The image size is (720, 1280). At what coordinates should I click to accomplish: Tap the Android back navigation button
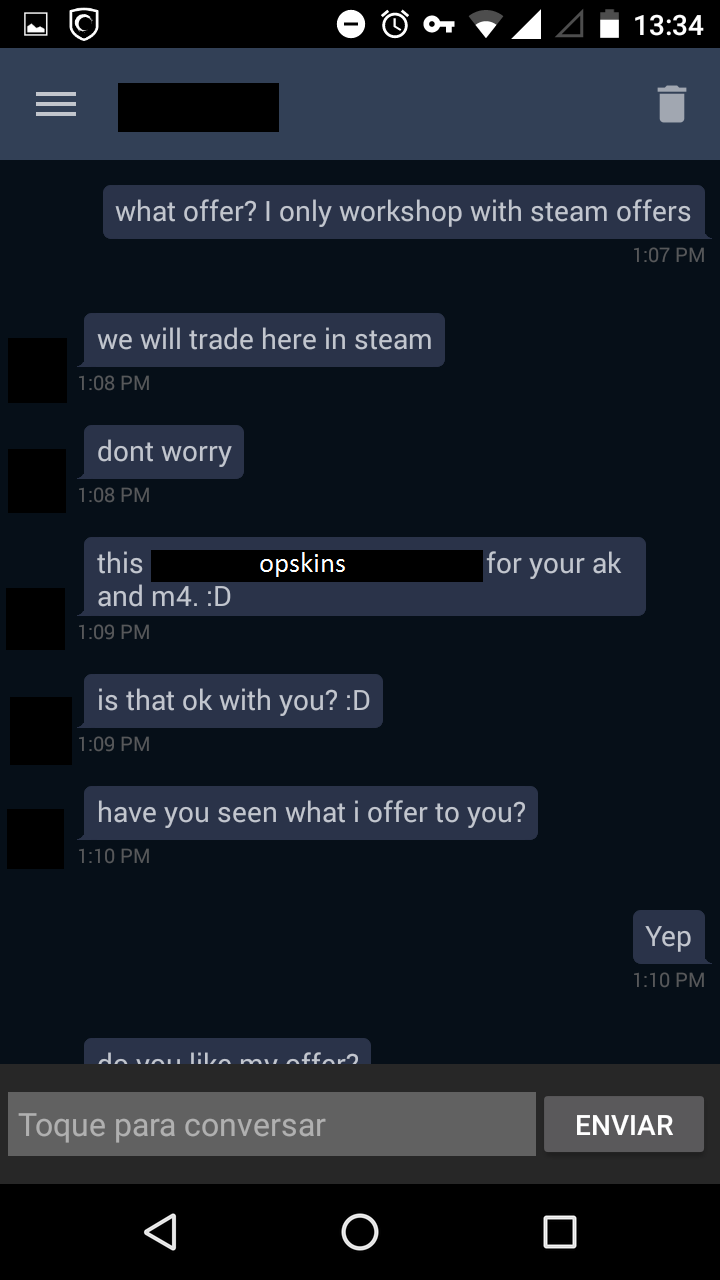pos(160,1232)
